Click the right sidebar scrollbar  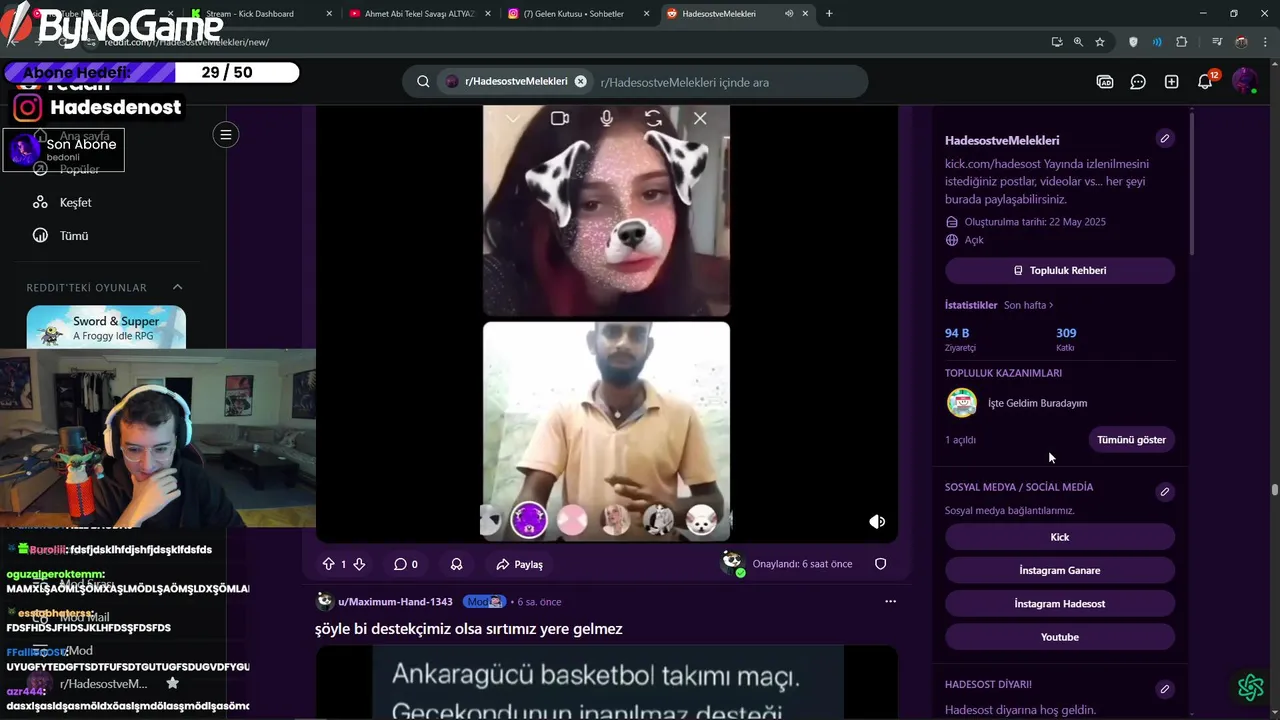1192,185
